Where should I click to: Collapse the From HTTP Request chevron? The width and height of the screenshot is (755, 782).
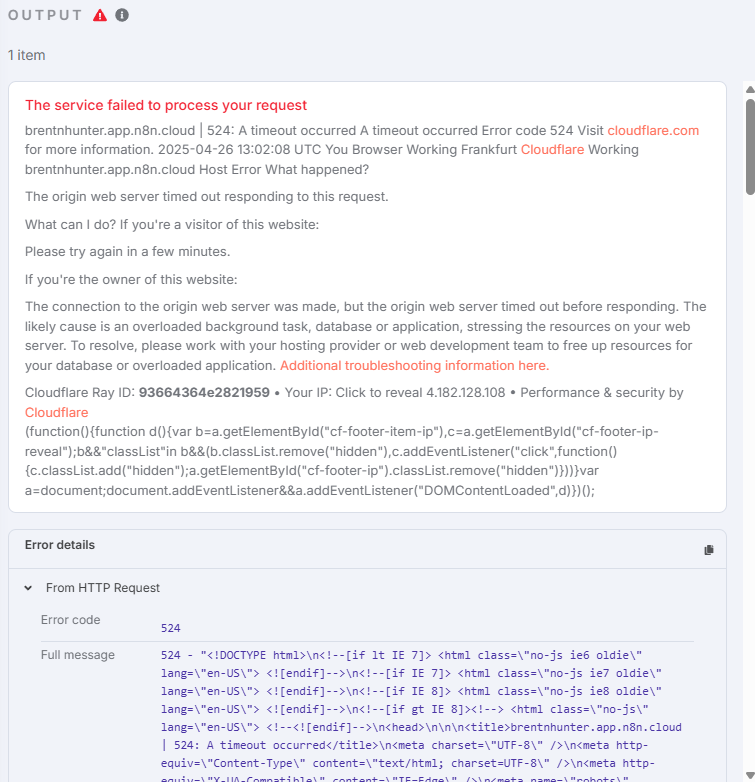click(x=29, y=588)
